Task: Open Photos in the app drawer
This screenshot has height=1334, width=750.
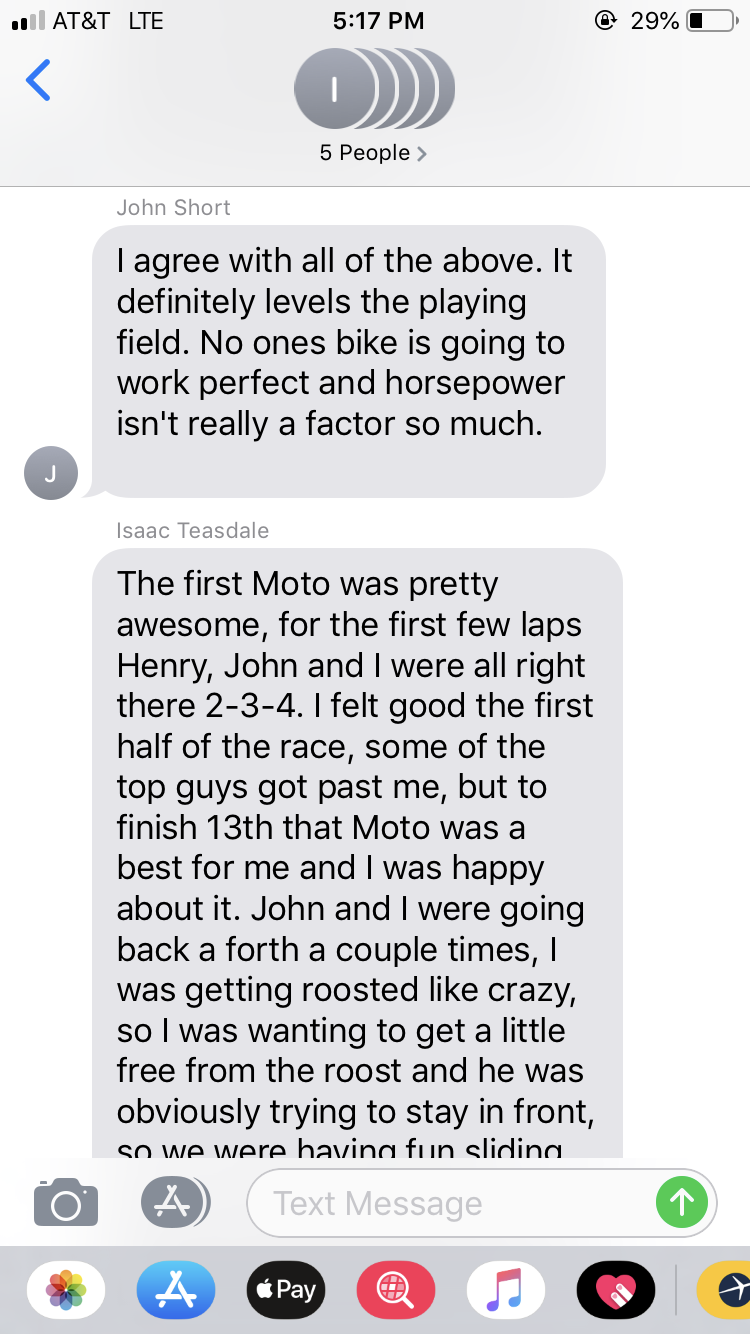Action: pyautogui.click(x=67, y=1290)
